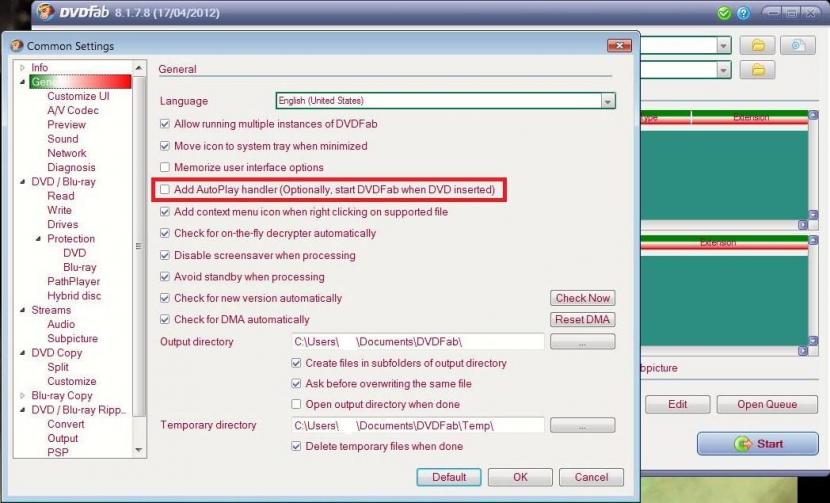Image resolution: width=830 pixels, height=503 pixels.
Task: Collapse the Streams tree node
Action: click(22, 310)
